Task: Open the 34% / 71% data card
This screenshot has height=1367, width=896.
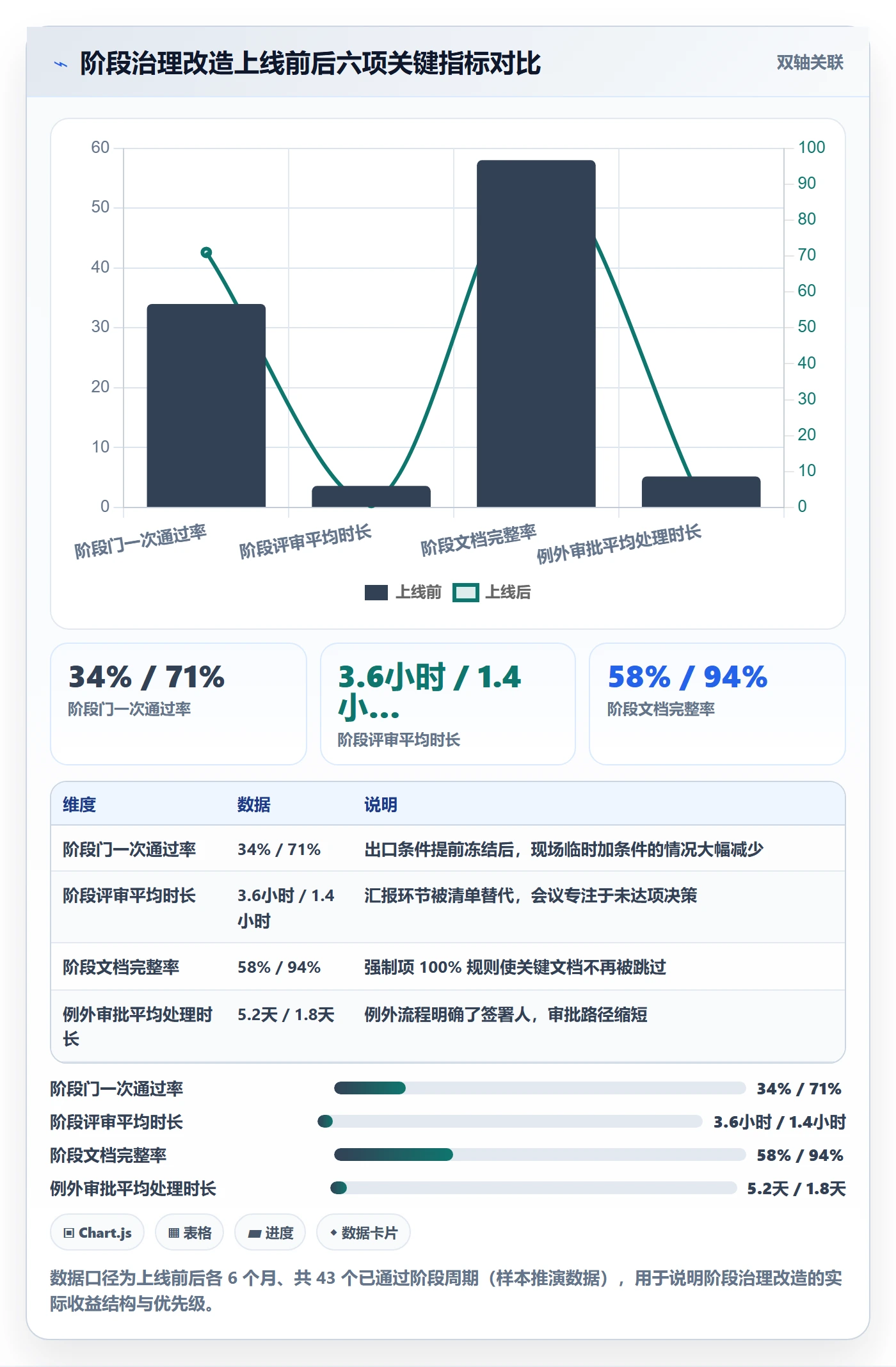Action: click(179, 704)
